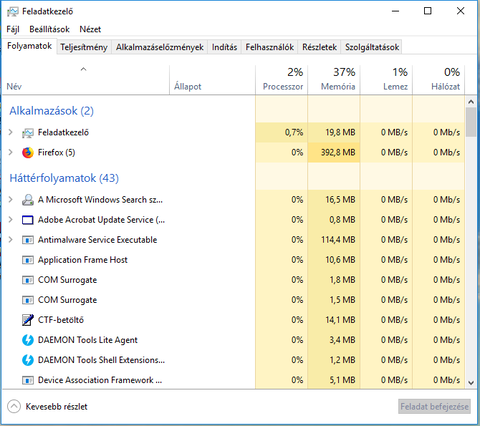
Task: Click the vertical scrollbar thumb
Action: (471, 122)
